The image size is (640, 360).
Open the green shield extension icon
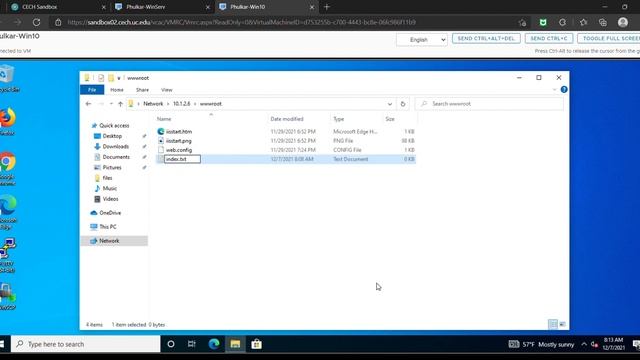543,22
